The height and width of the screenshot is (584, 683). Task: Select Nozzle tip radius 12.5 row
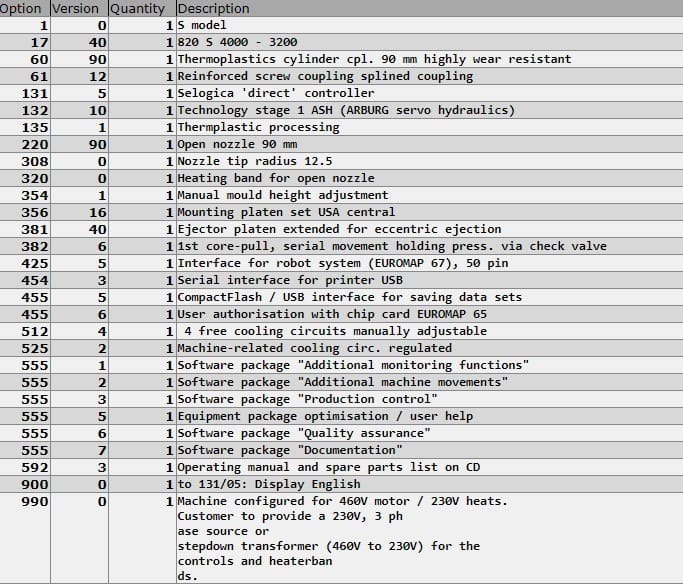tap(342, 161)
